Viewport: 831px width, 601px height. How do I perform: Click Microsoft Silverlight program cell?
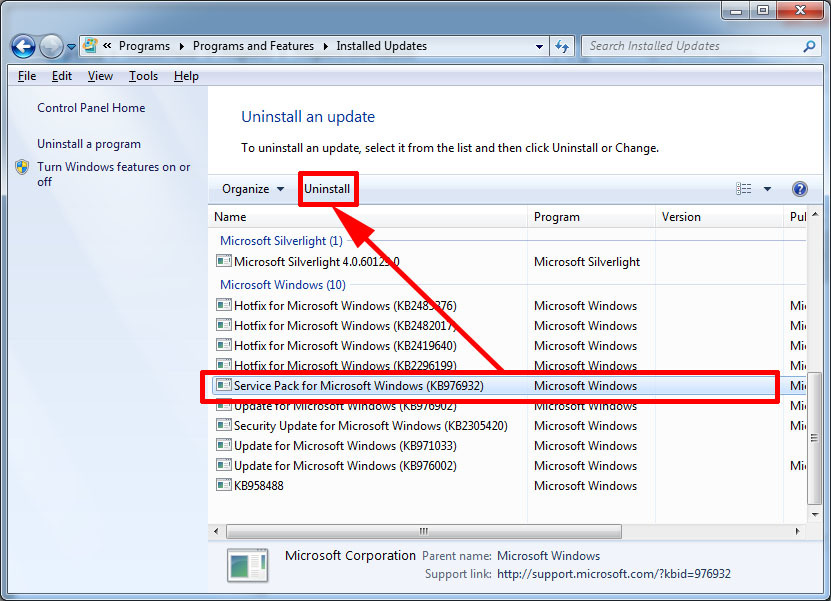[587, 262]
